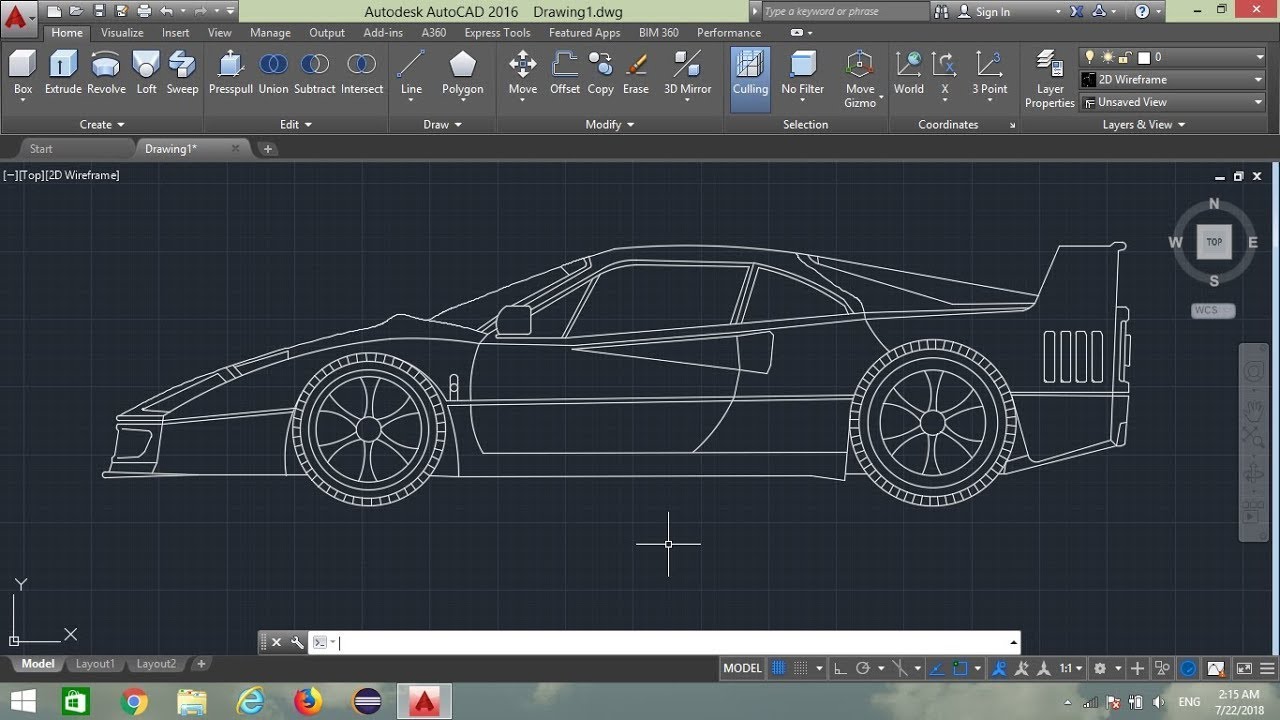Click the white layer color swatch
Image resolution: width=1280 pixels, height=720 pixels.
1144,58
